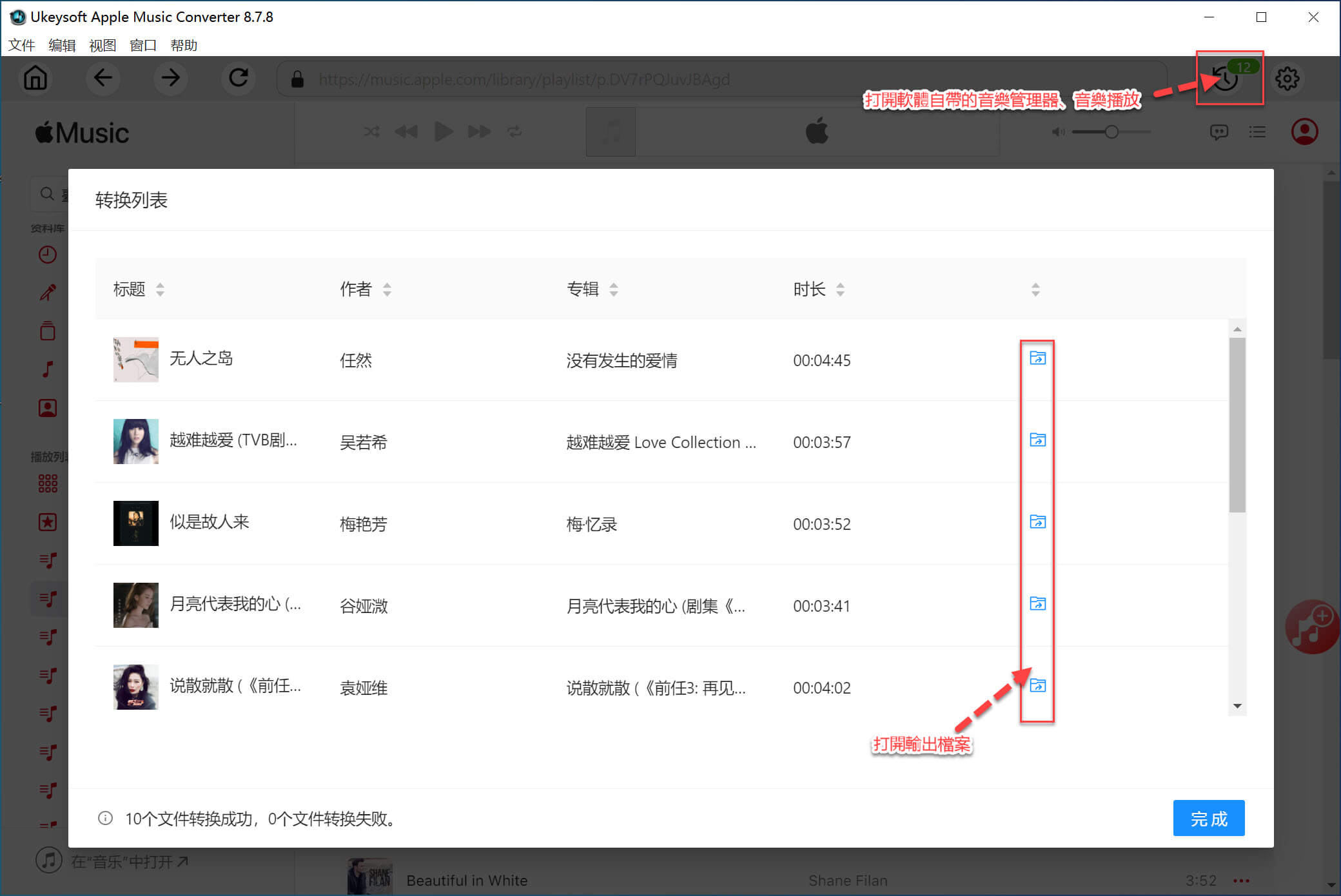Open the settings gear icon
Viewport: 1341px width, 896px height.
click(1287, 79)
